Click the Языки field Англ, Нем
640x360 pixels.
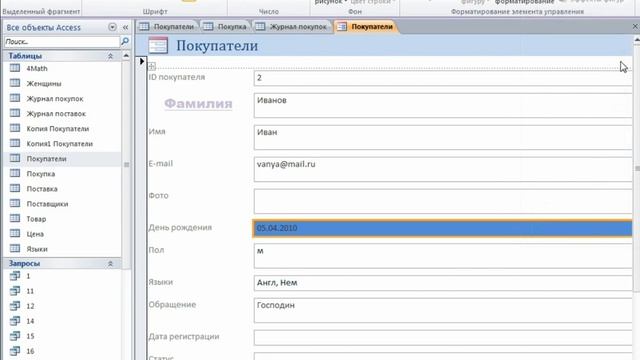(x=443, y=283)
